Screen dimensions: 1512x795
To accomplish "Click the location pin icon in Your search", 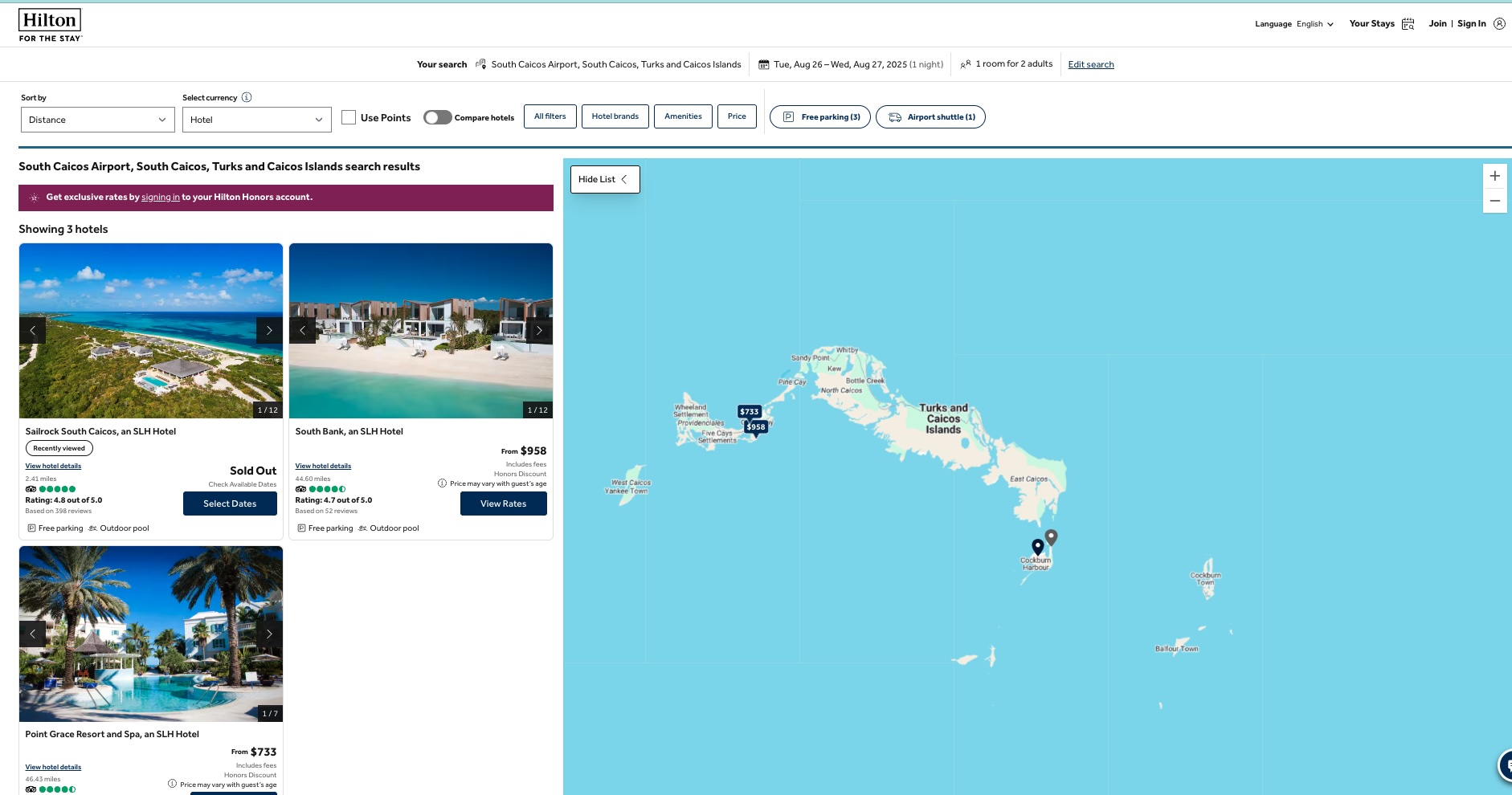I will [480, 64].
